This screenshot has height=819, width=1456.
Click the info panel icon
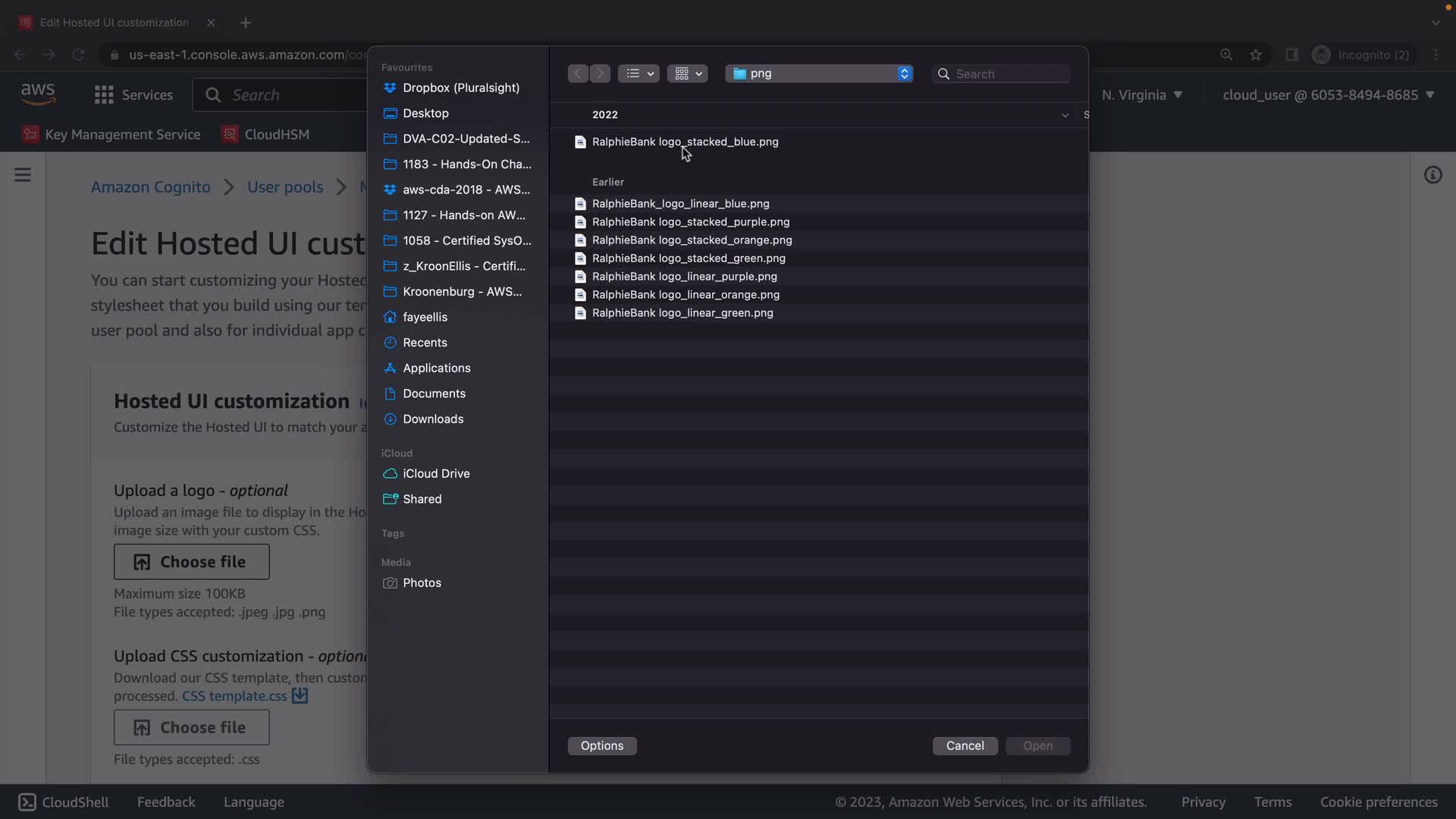point(1432,175)
